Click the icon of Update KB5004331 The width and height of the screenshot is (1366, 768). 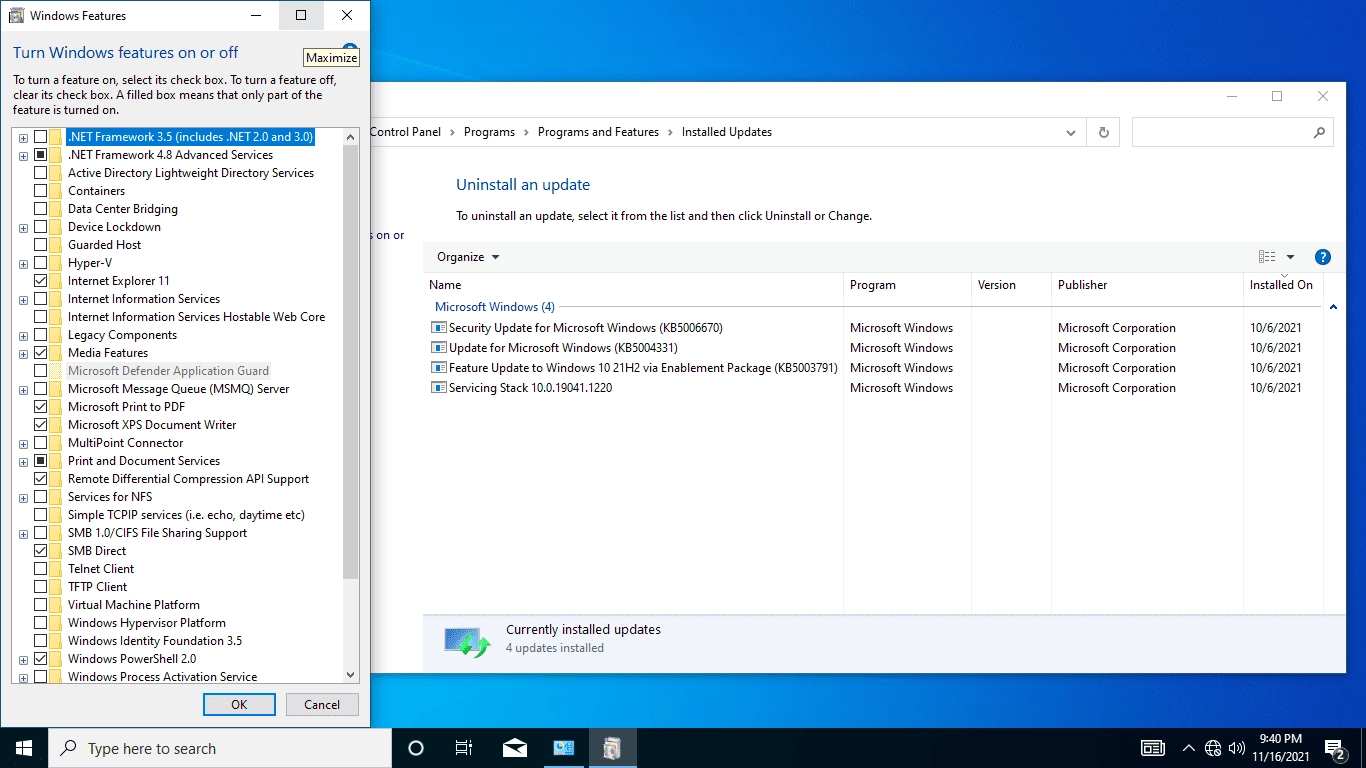tap(438, 348)
